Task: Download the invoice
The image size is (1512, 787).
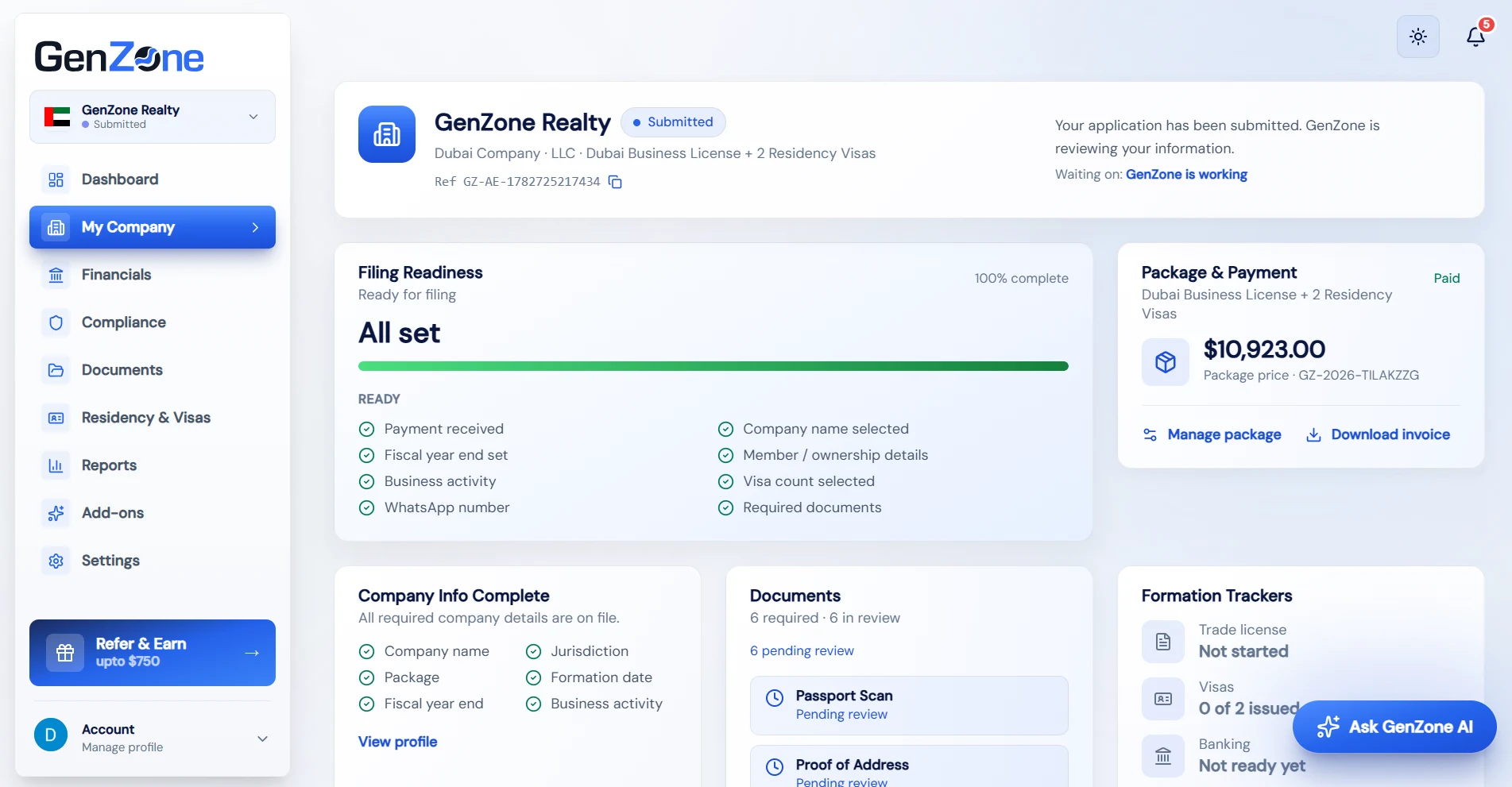Action: tap(1379, 434)
